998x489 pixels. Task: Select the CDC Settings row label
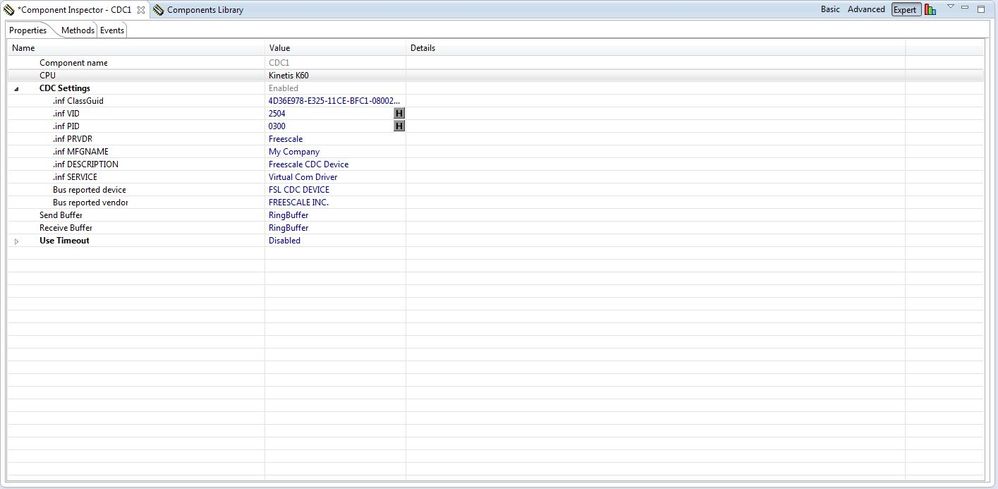64,89
